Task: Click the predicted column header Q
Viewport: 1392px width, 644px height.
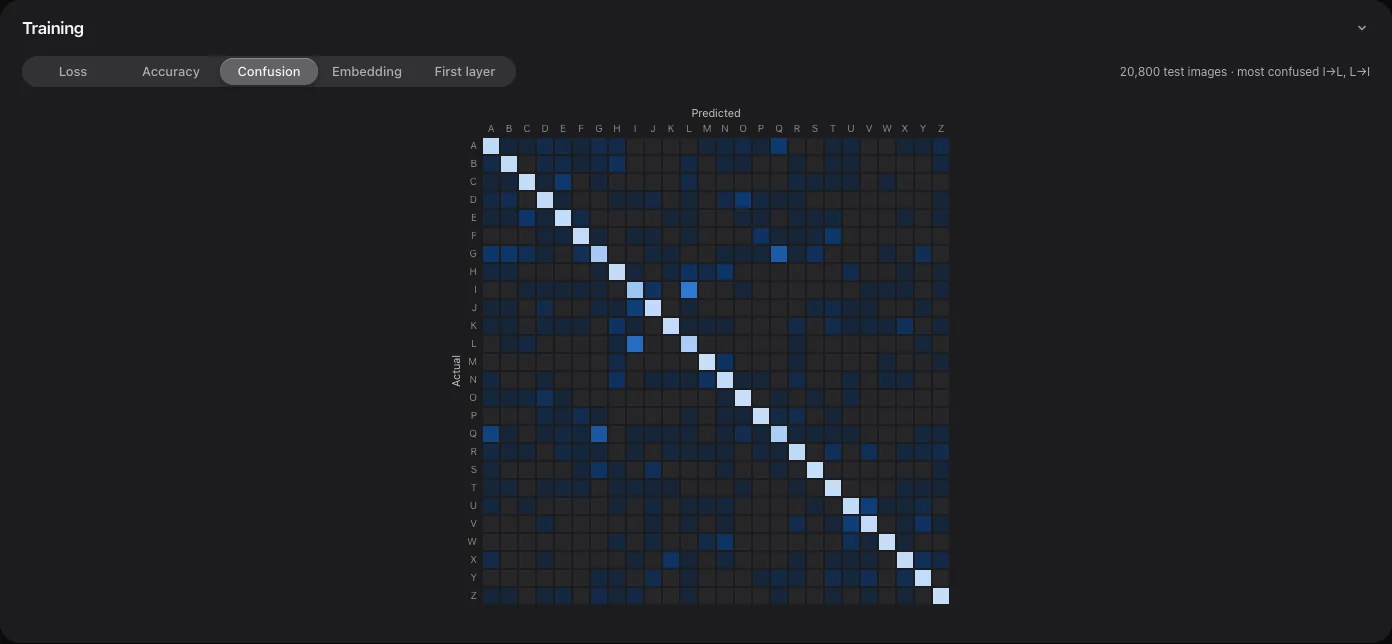Action: pyautogui.click(x=779, y=128)
